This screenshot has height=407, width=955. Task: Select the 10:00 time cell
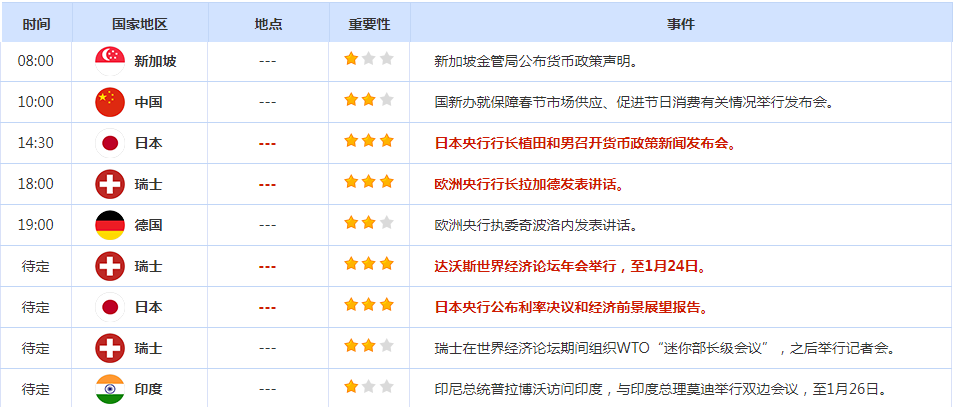(x=35, y=102)
